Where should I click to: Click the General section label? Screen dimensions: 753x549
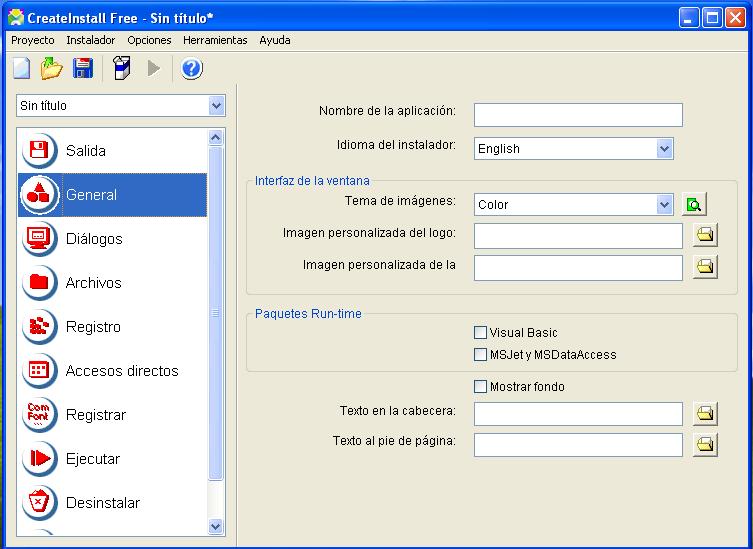coord(91,195)
